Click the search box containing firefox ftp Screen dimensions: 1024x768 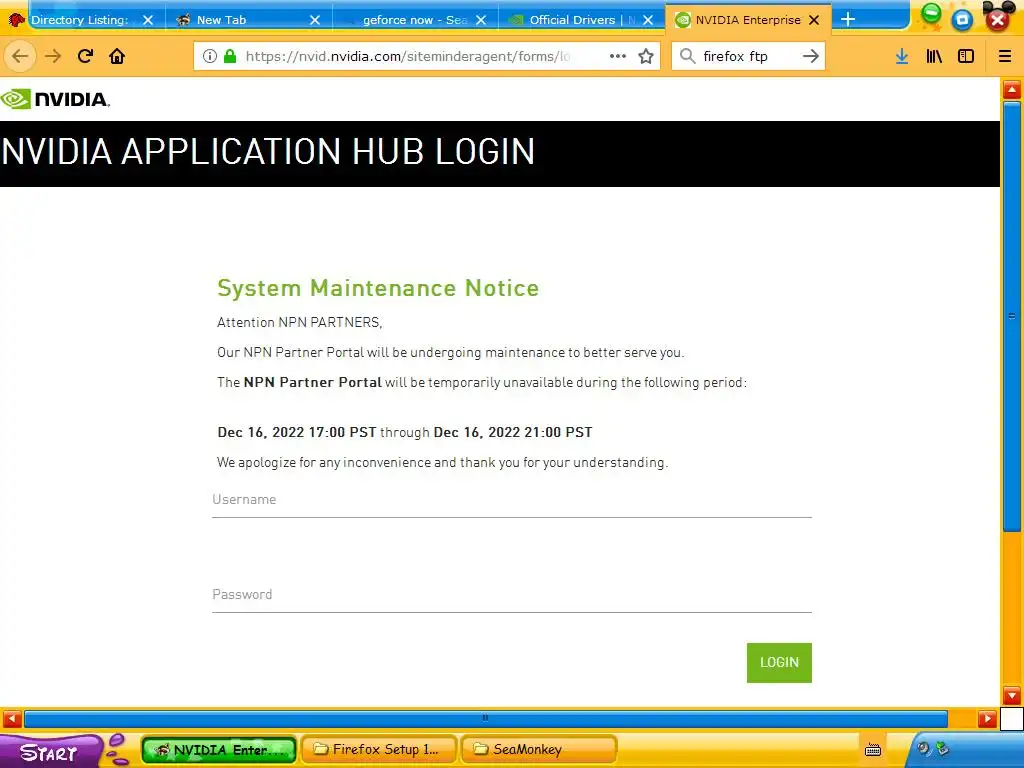click(748, 56)
